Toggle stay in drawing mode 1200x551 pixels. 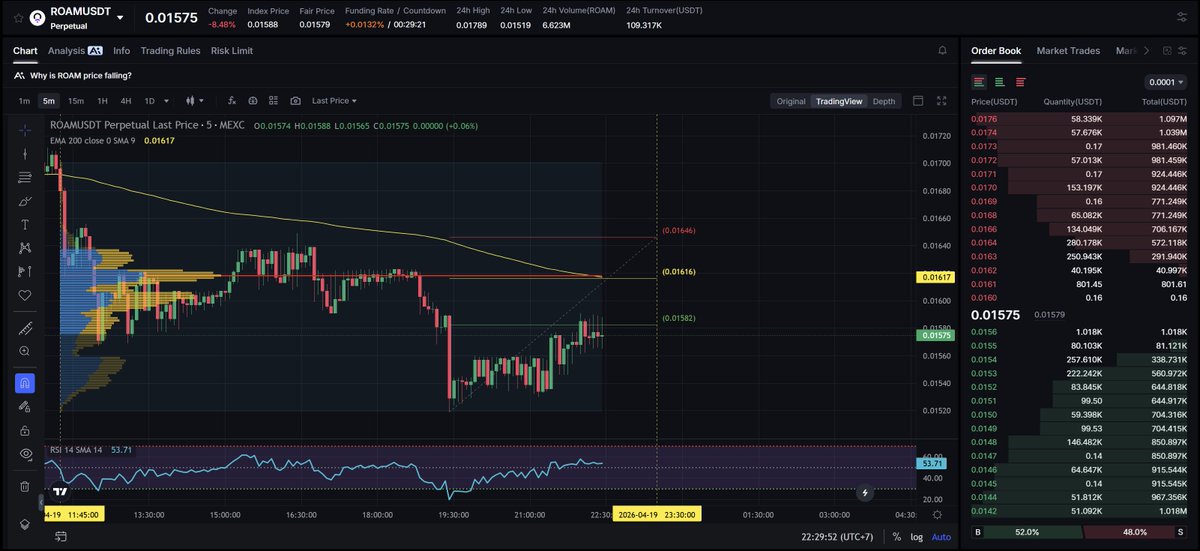(25, 407)
